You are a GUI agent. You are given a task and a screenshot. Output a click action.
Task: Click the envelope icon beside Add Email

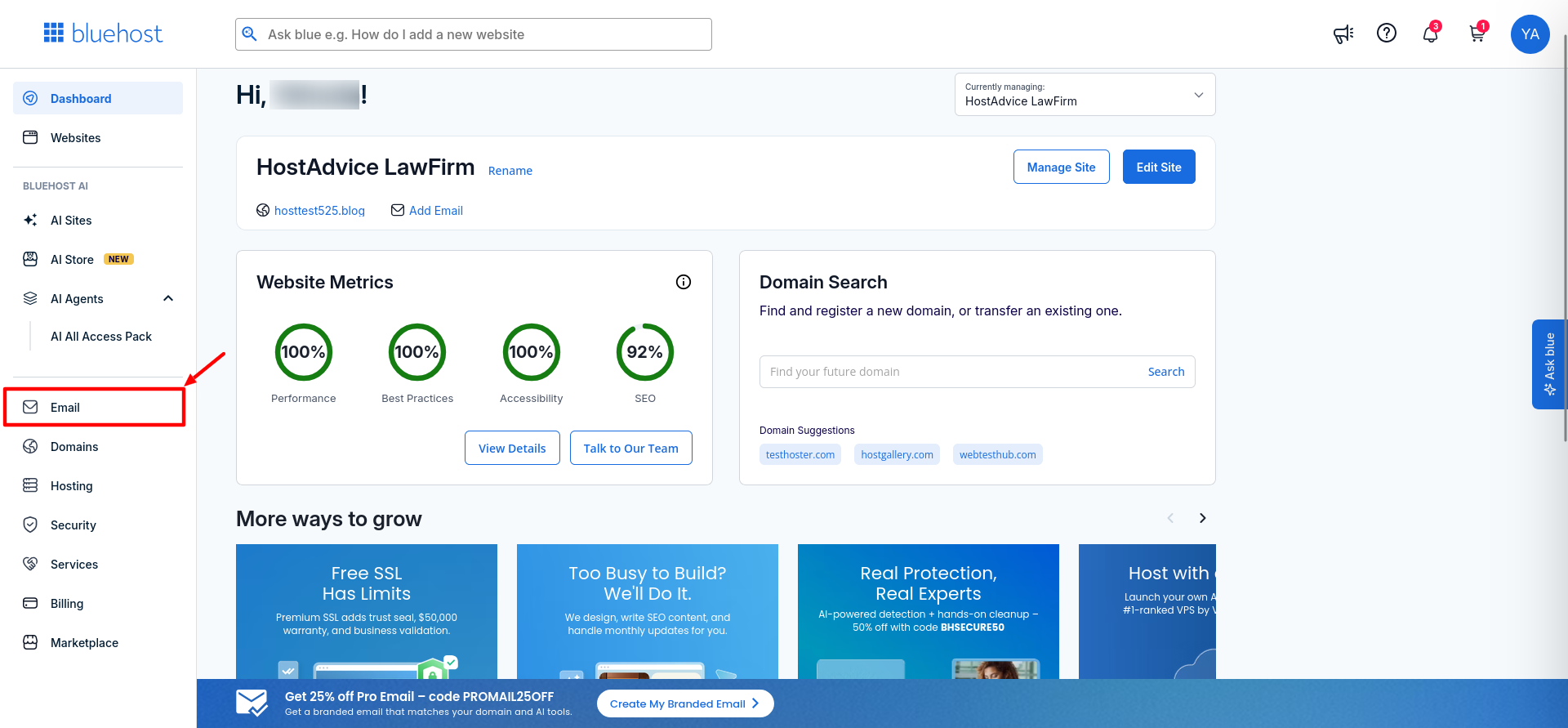(x=398, y=210)
